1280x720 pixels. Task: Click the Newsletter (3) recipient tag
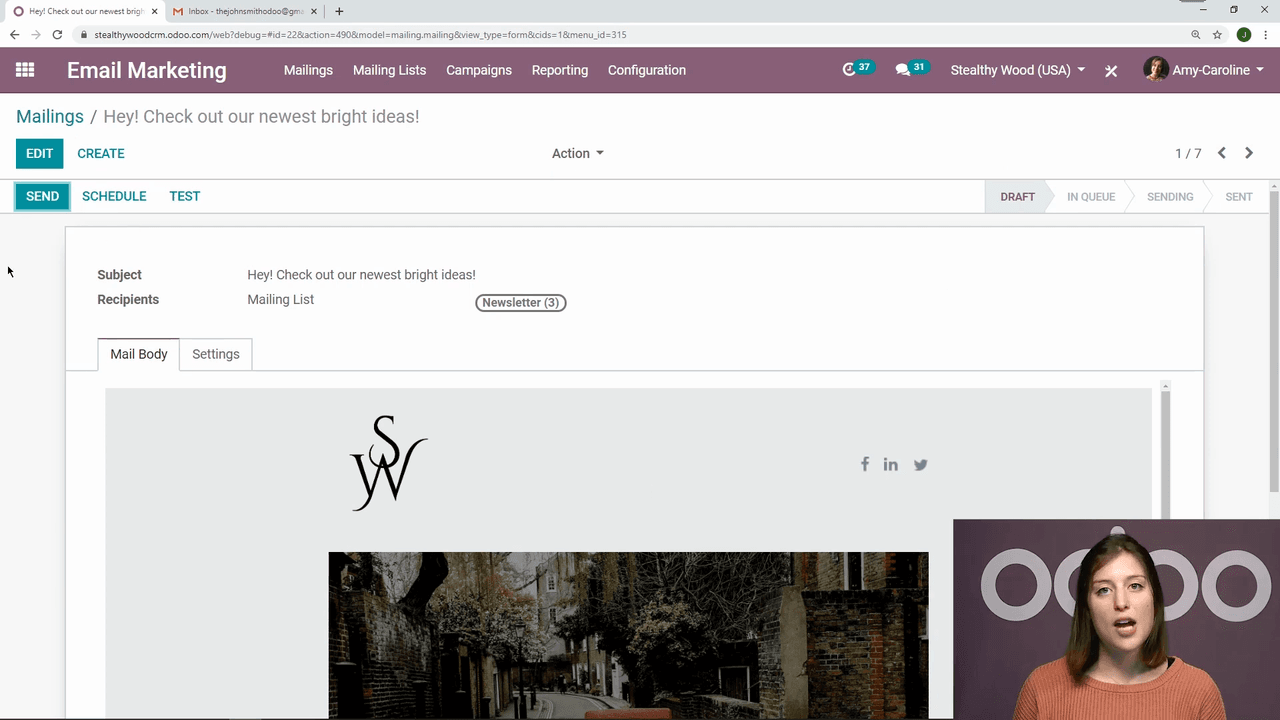tap(520, 302)
